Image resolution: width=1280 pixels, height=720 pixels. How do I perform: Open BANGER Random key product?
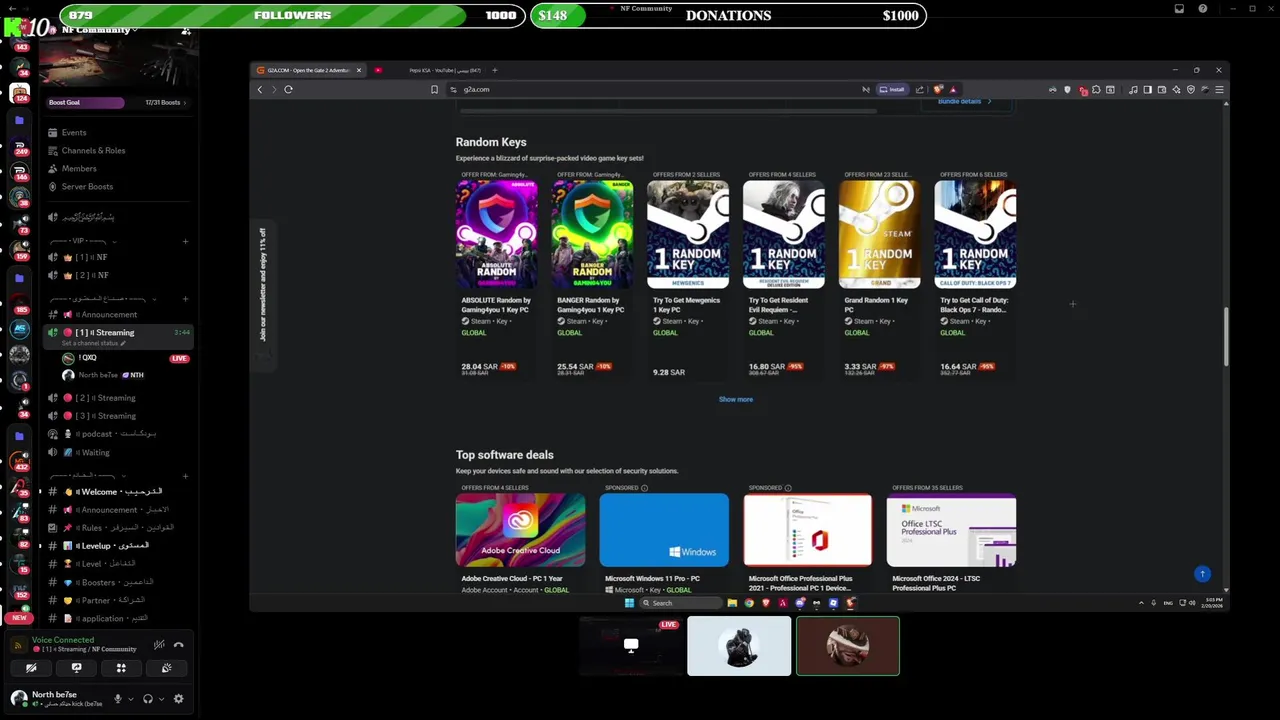pyautogui.click(x=593, y=273)
